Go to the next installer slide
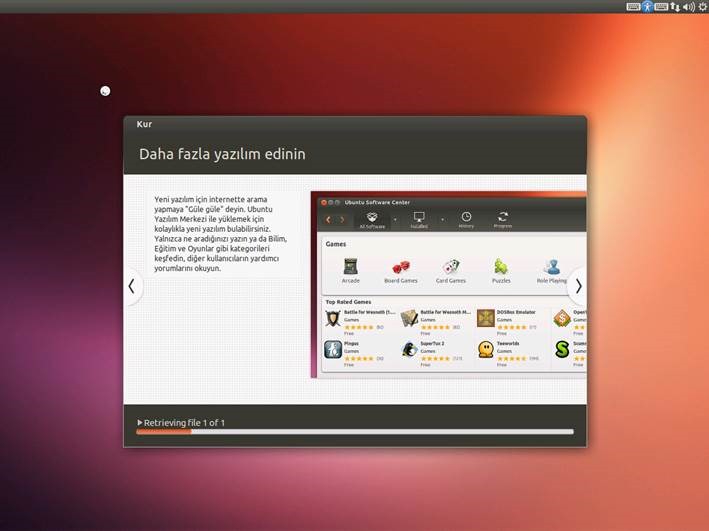Screen dimensions: 709x531 point(577,286)
